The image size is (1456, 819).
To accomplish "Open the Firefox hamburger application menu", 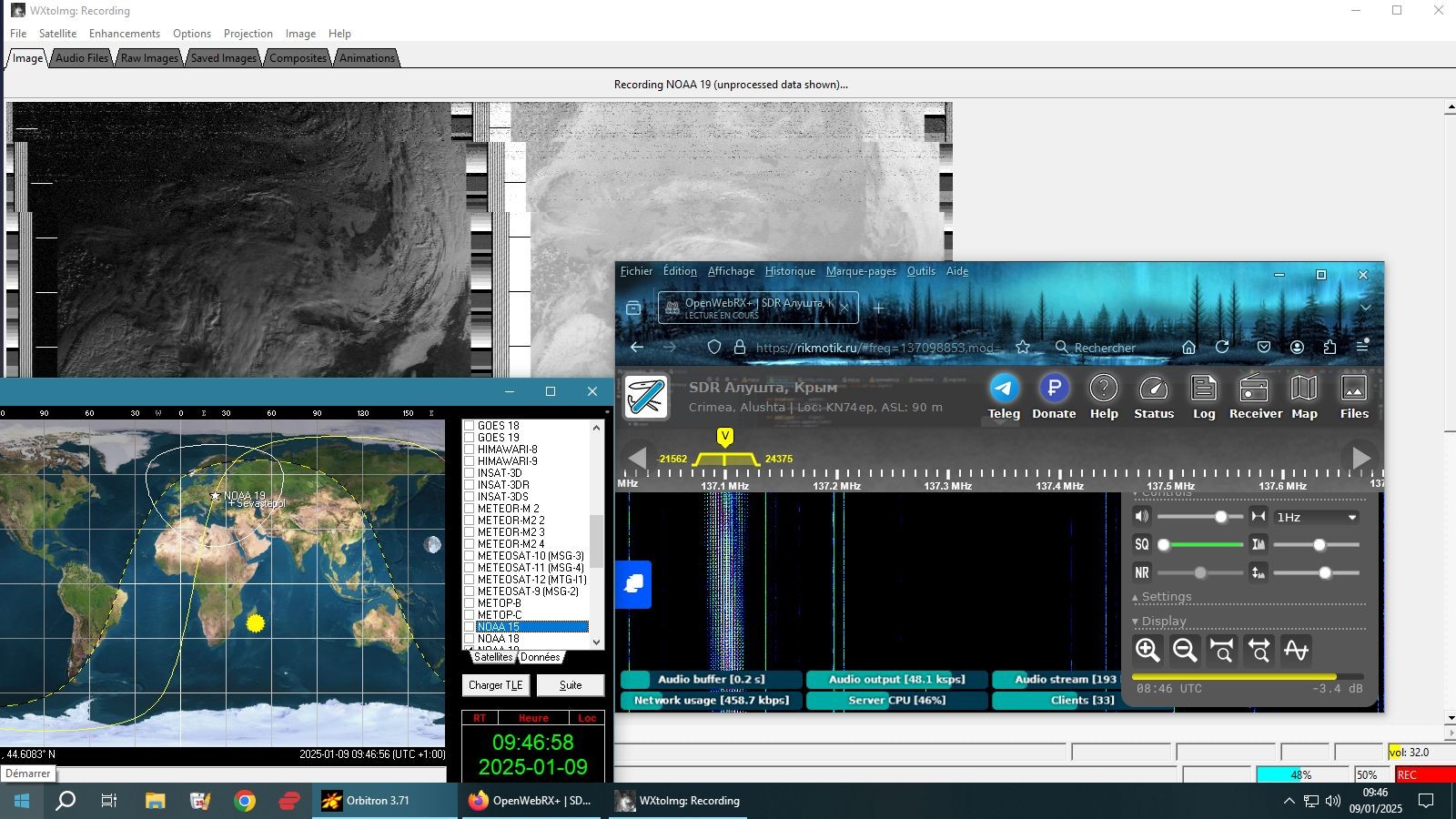I will point(1362,347).
